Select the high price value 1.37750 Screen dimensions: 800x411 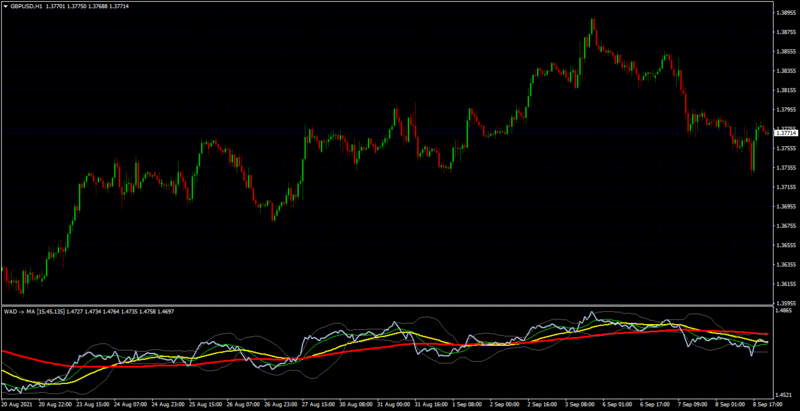(x=75, y=5)
